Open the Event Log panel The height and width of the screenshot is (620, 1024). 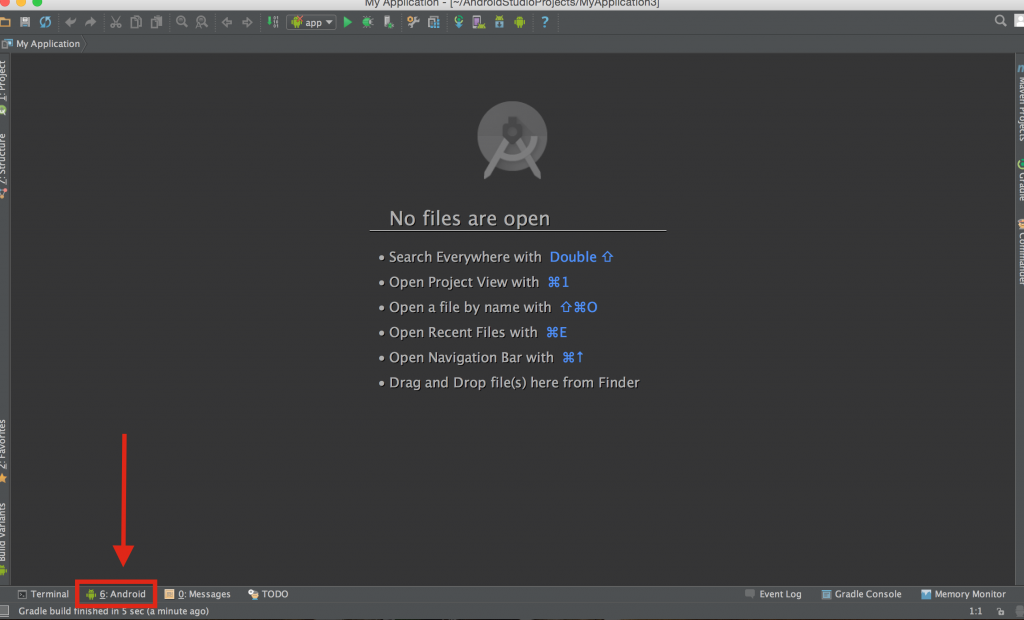pos(773,594)
